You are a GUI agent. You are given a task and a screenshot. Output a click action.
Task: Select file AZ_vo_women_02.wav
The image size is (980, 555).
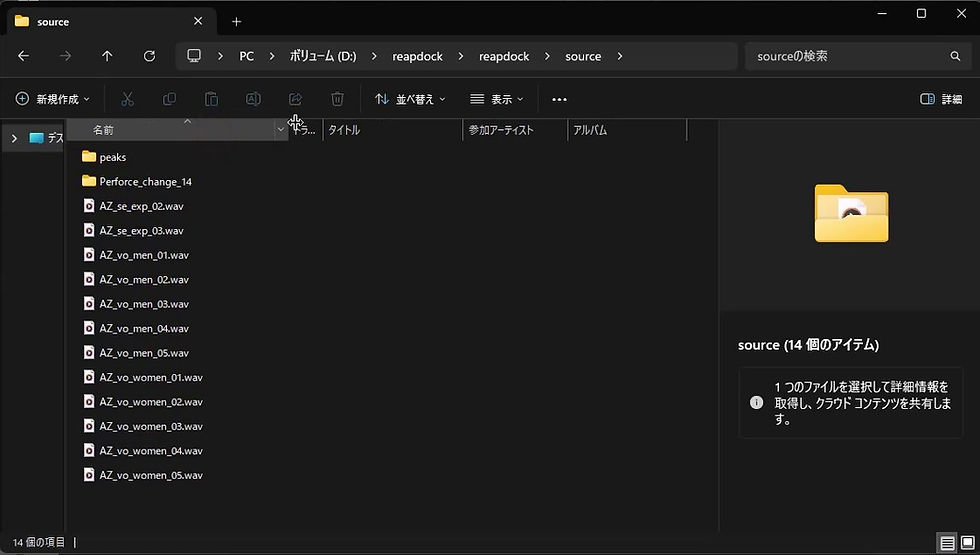click(x=151, y=402)
